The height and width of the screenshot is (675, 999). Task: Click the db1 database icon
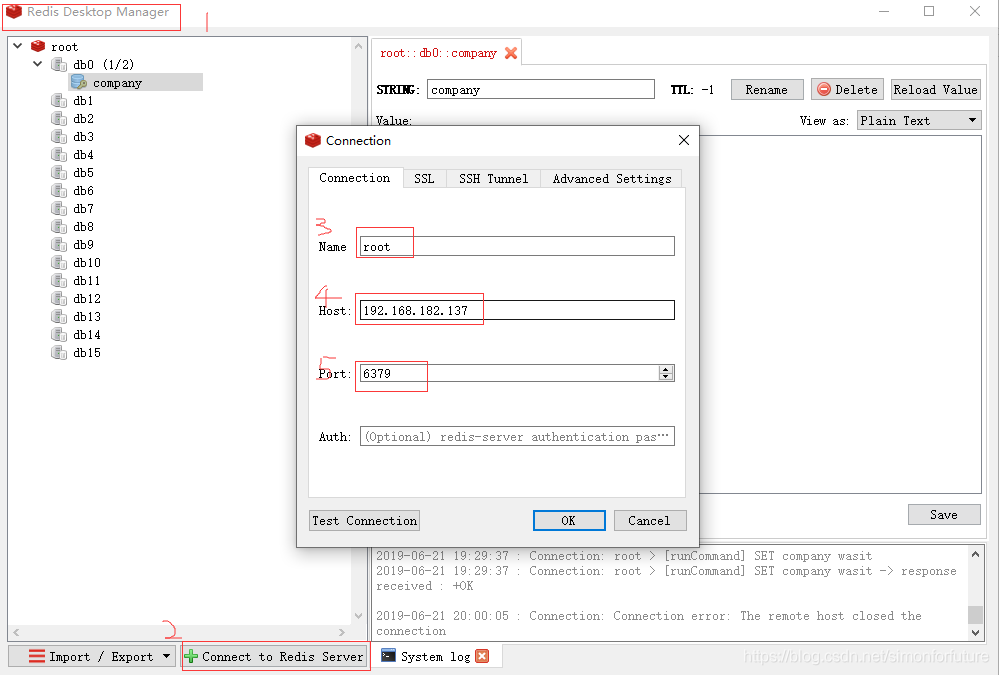[x=59, y=101]
